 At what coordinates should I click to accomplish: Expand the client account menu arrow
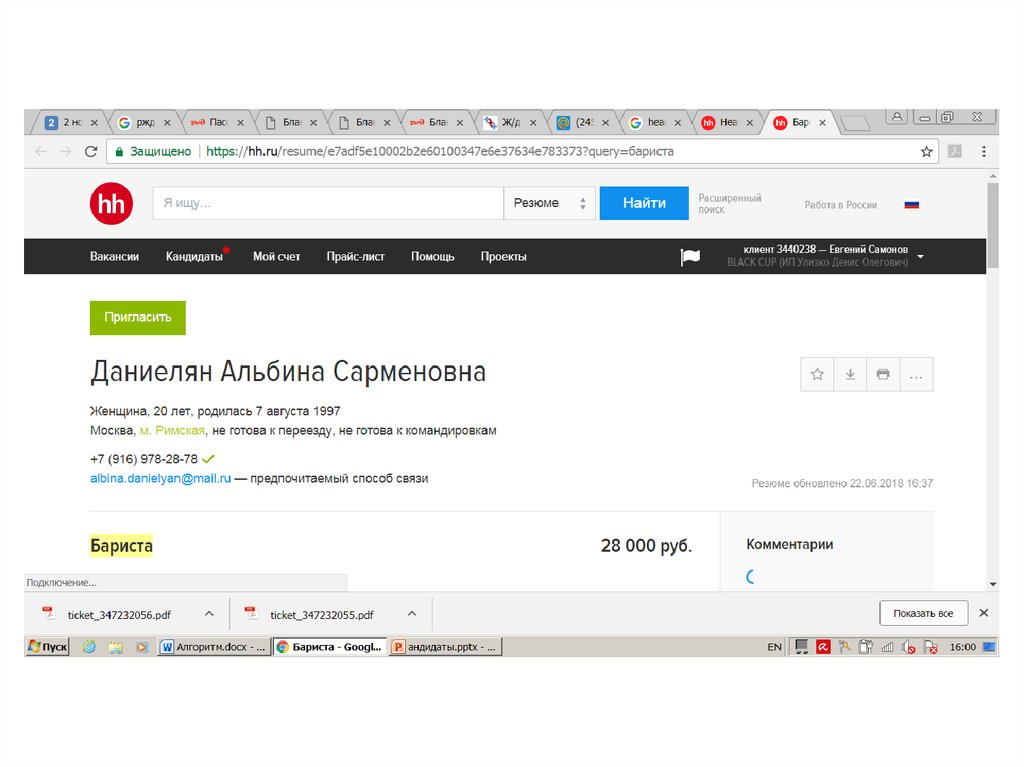pos(920,257)
